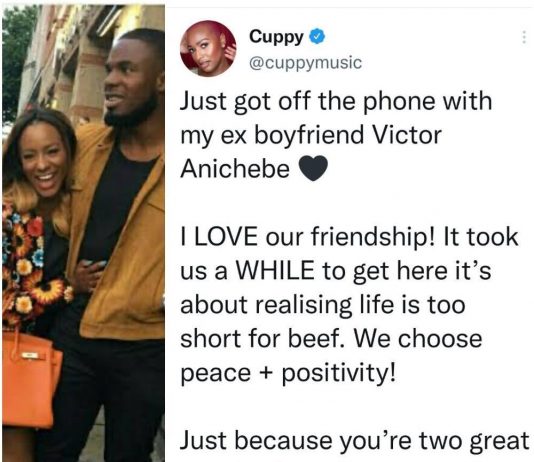Click the 'peace + positivity!' line
This screenshot has height=462, width=534.
288,373
